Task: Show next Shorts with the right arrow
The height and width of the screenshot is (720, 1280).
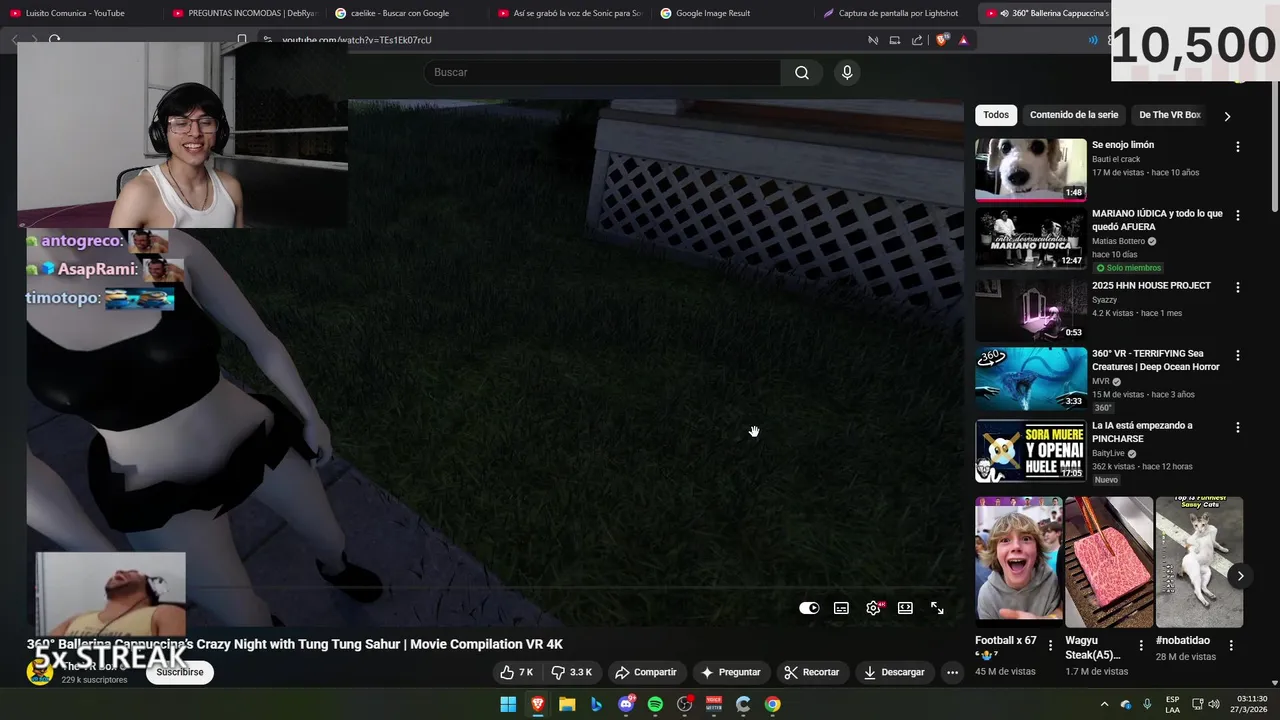Action: coord(1240,576)
